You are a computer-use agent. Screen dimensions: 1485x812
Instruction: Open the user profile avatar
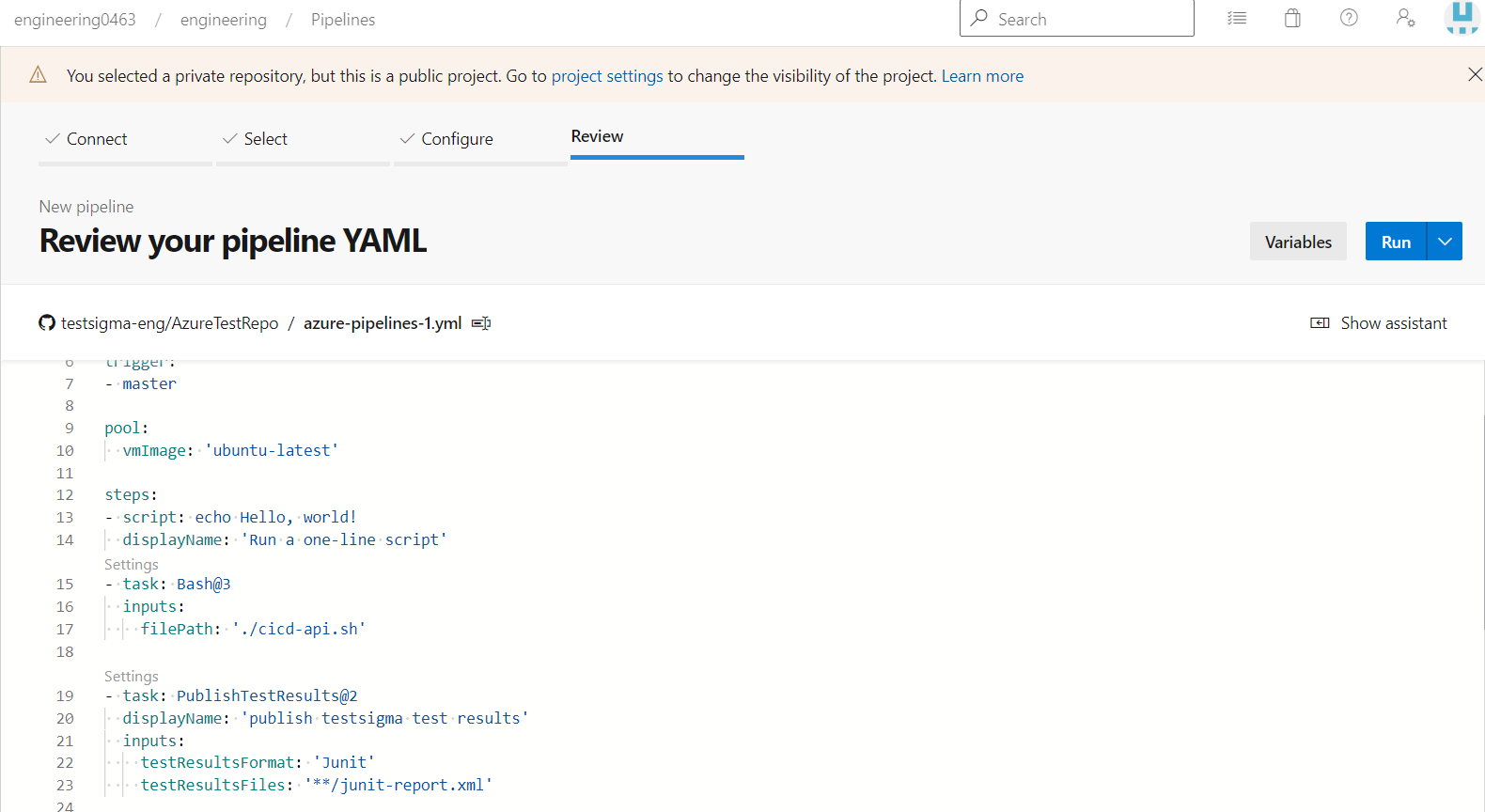(1462, 18)
